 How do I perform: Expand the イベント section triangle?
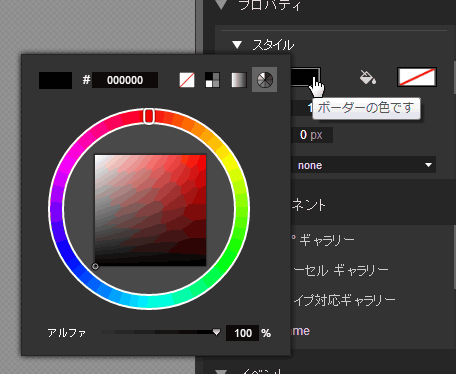pos(221,371)
